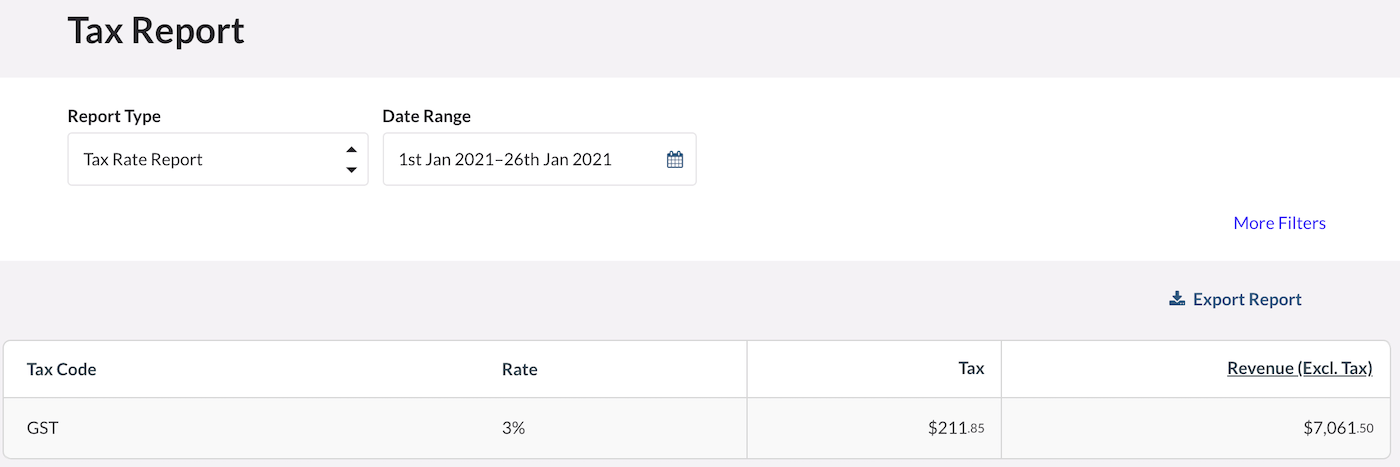Click the Tax Code column header
Viewport: 1400px width, 467px height.
coord(62,369)
